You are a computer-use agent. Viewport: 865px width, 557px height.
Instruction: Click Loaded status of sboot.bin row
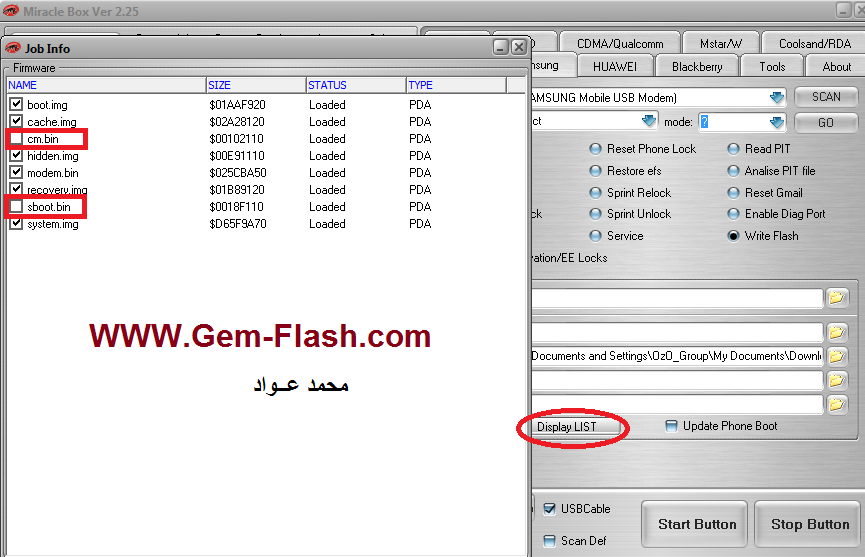coord(327,207)
